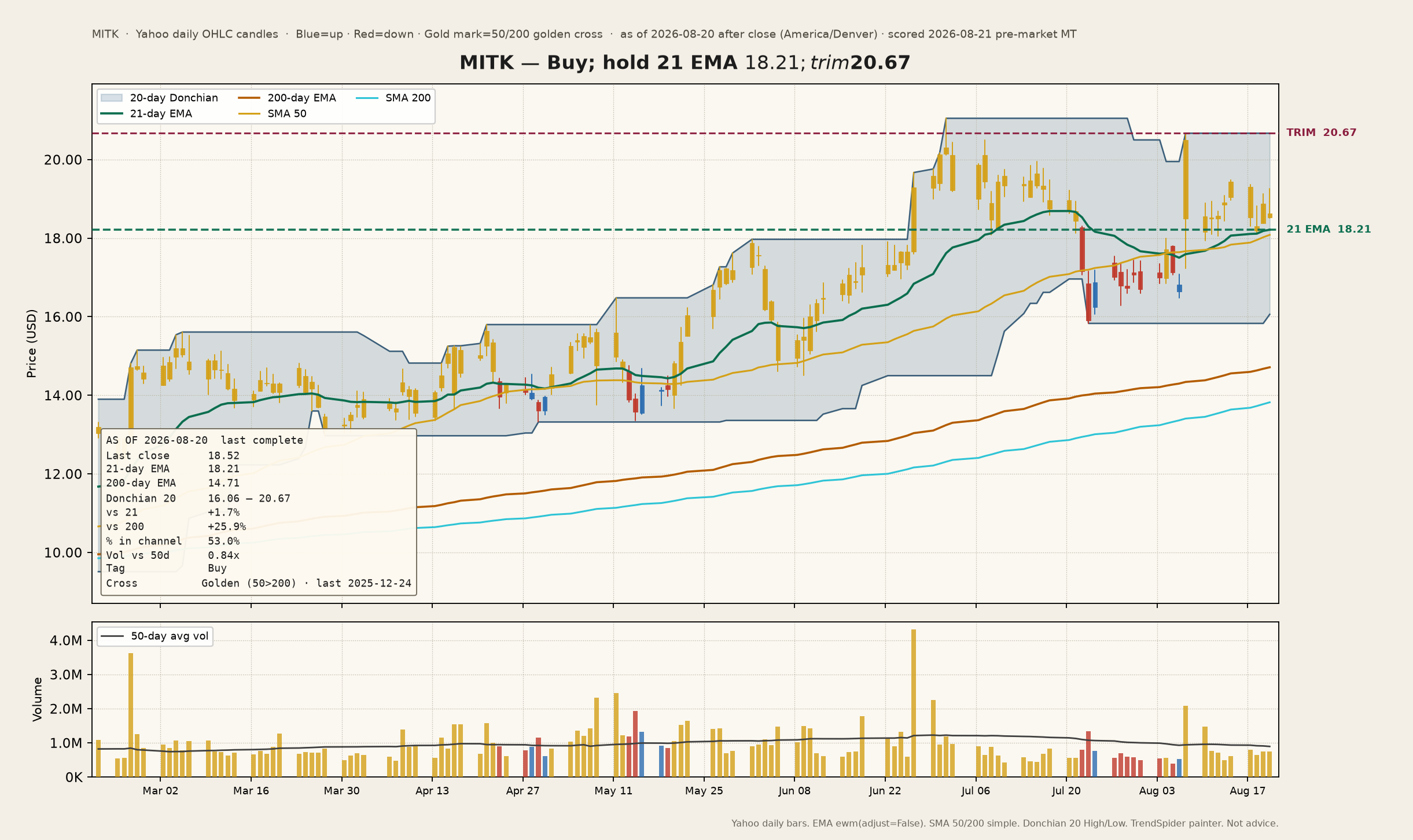Select the 200-day EMA legend label
The height and width of the screenshot is (840, 1413).
[x=301, y=98]
